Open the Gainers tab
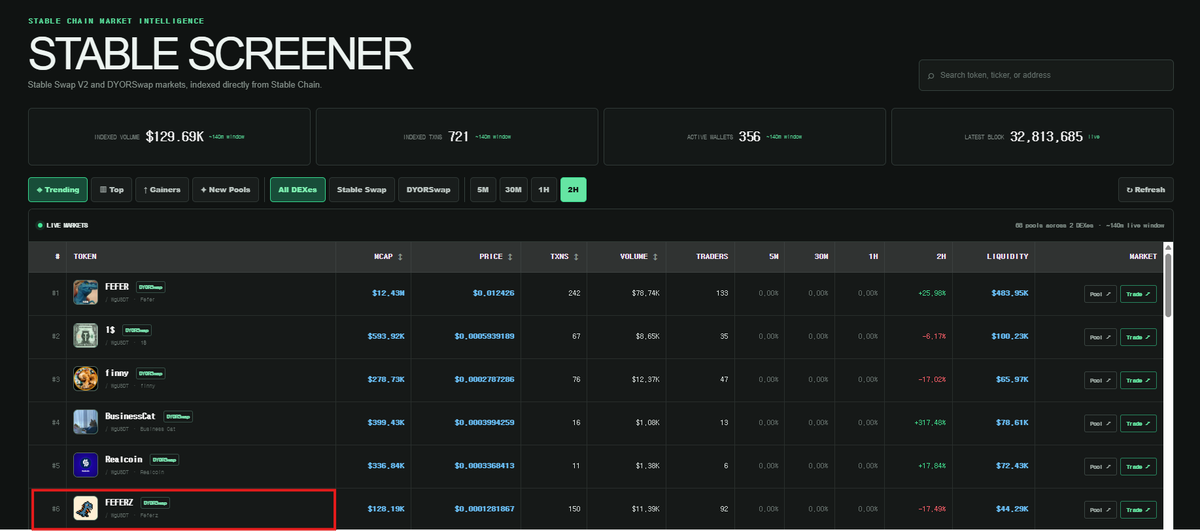The image size is (1200, 531). [162, 189]
